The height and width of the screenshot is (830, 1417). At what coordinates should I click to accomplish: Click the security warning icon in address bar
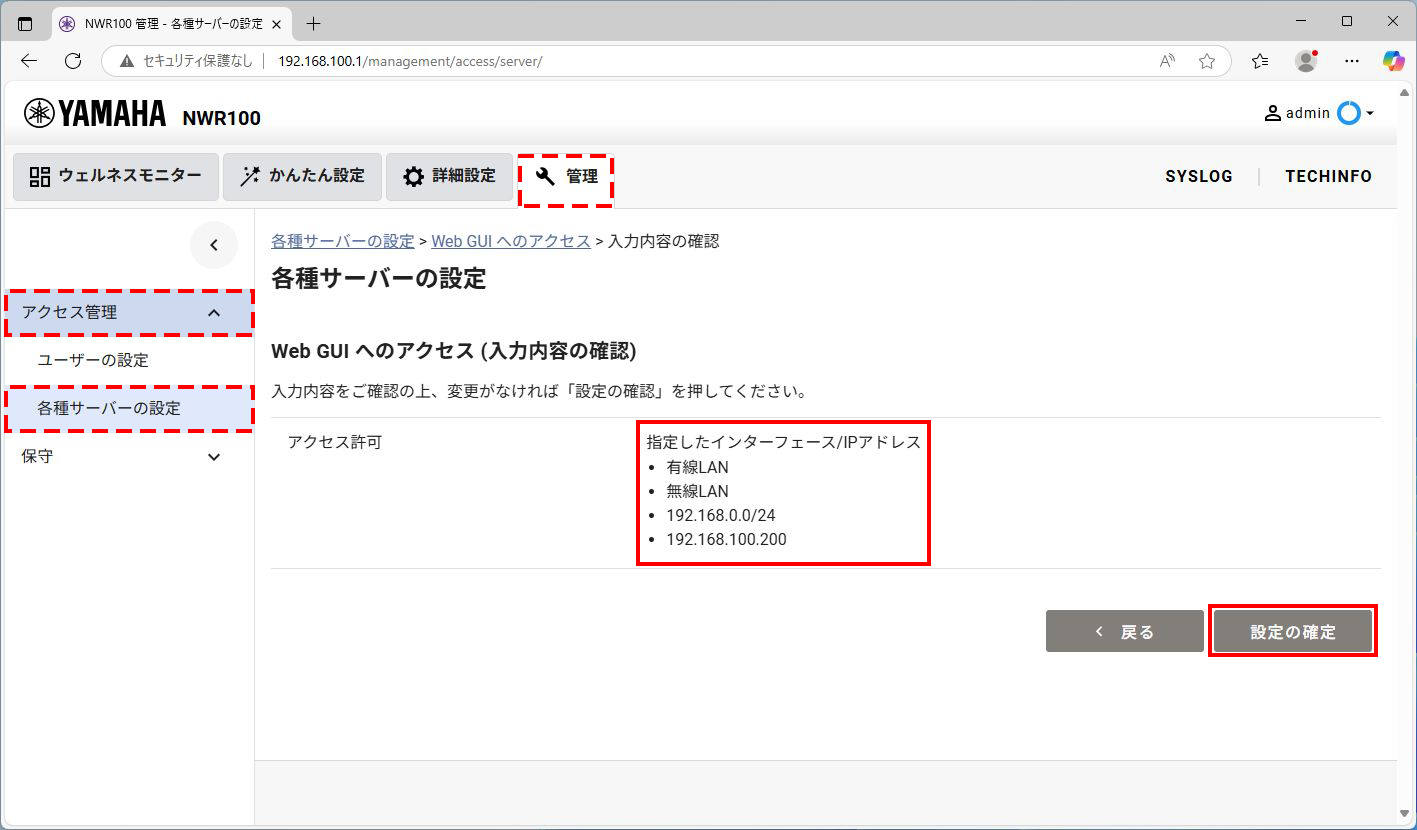[125, 60]
